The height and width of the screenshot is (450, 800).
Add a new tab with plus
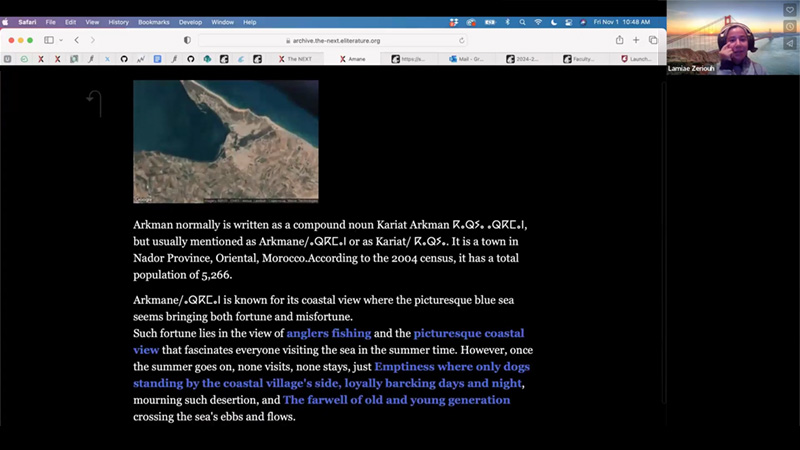pos(636,40)
